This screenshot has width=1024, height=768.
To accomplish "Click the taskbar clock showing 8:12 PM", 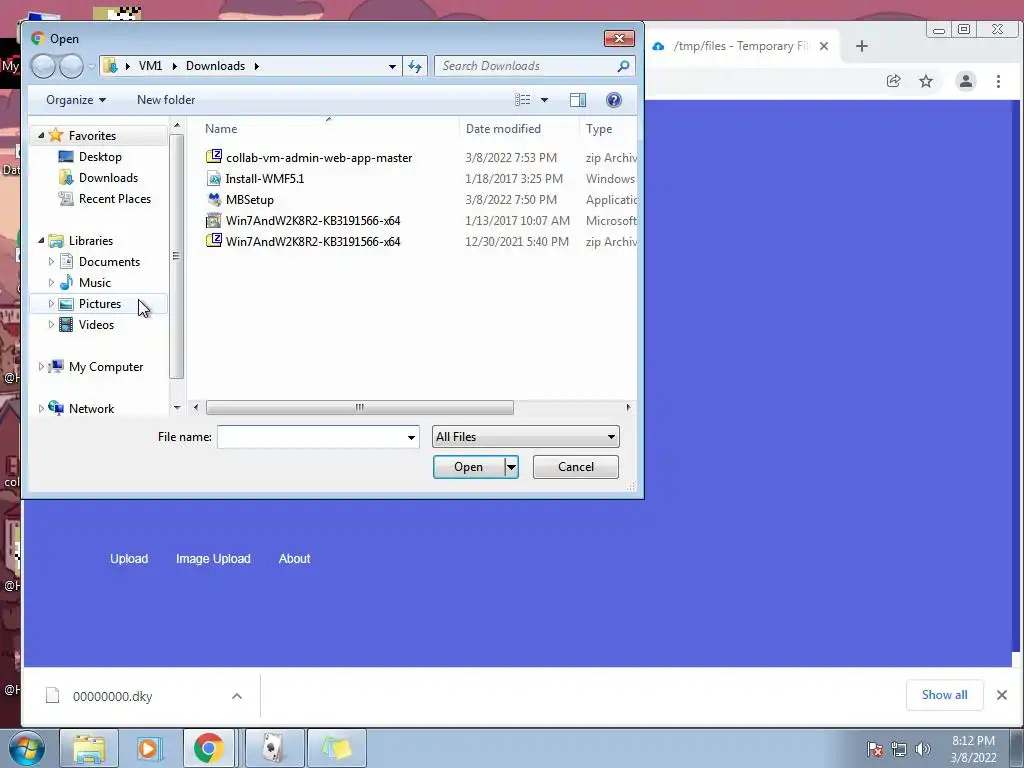I will [x=973, y=749].
